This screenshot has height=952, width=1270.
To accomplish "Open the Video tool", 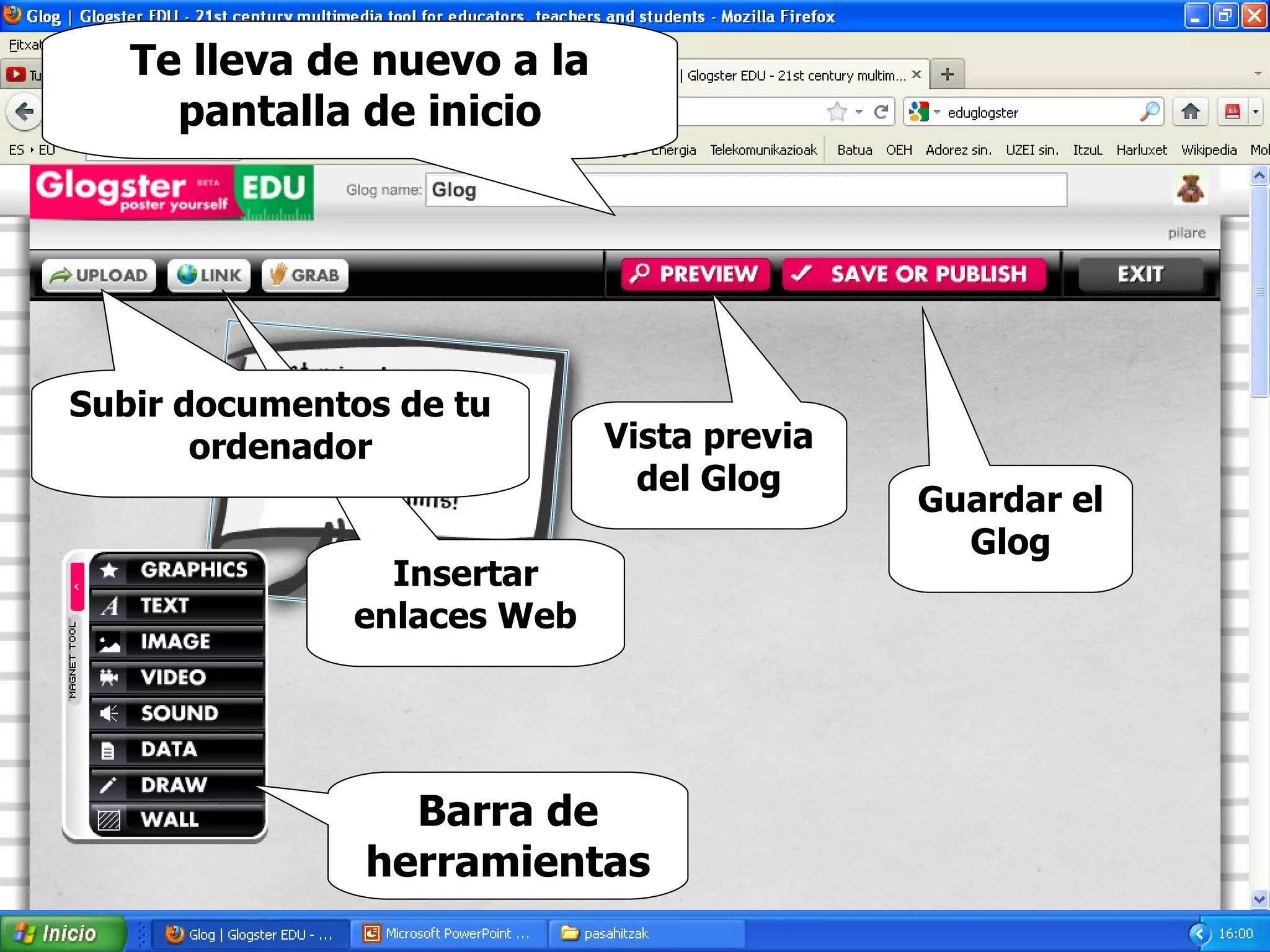I will (x=177, y=677).
